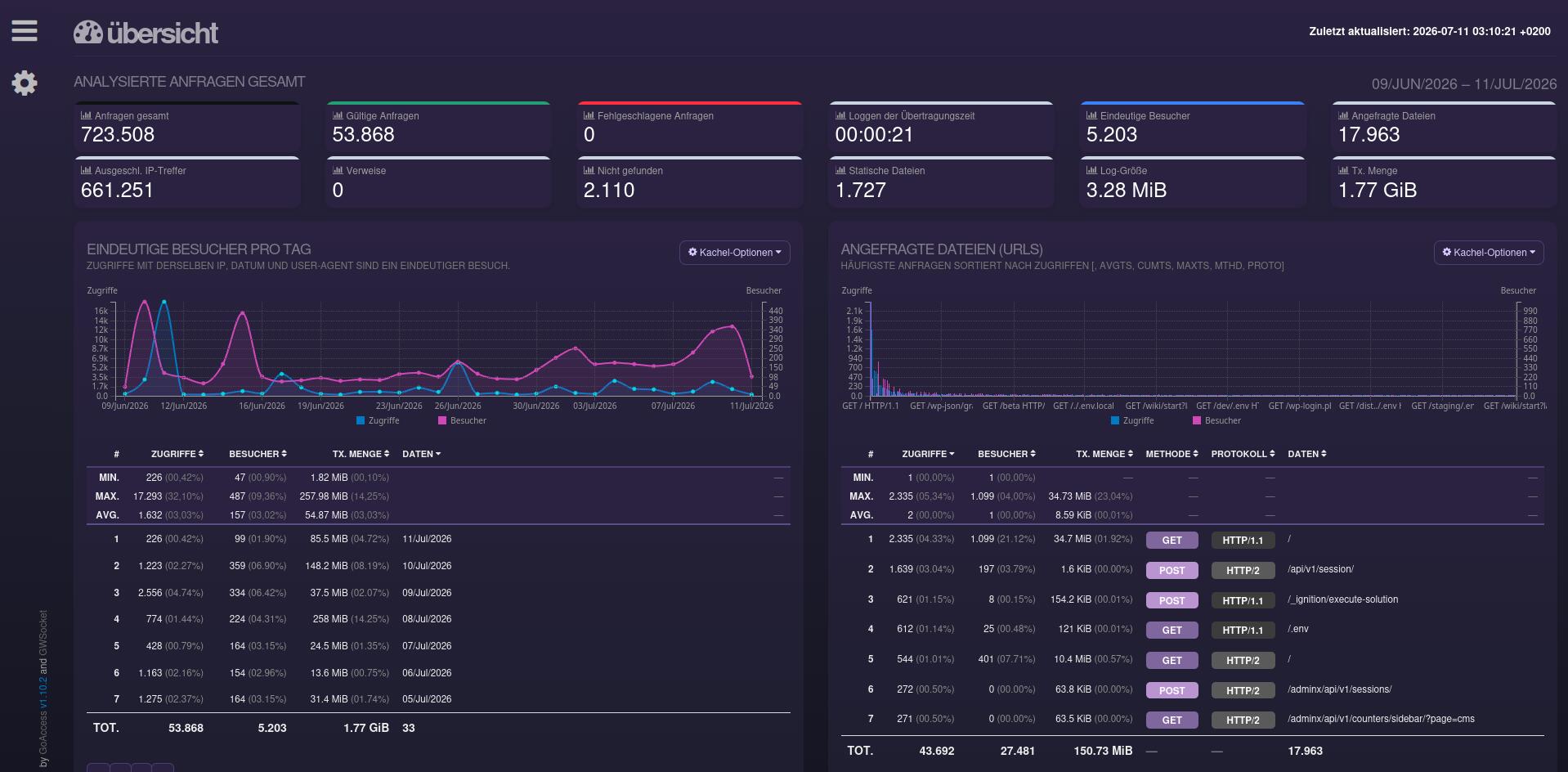Click chart icon next to Angefragte Dateien
This screenshot has width=1568, height=772.
[x=1343, y=115]
